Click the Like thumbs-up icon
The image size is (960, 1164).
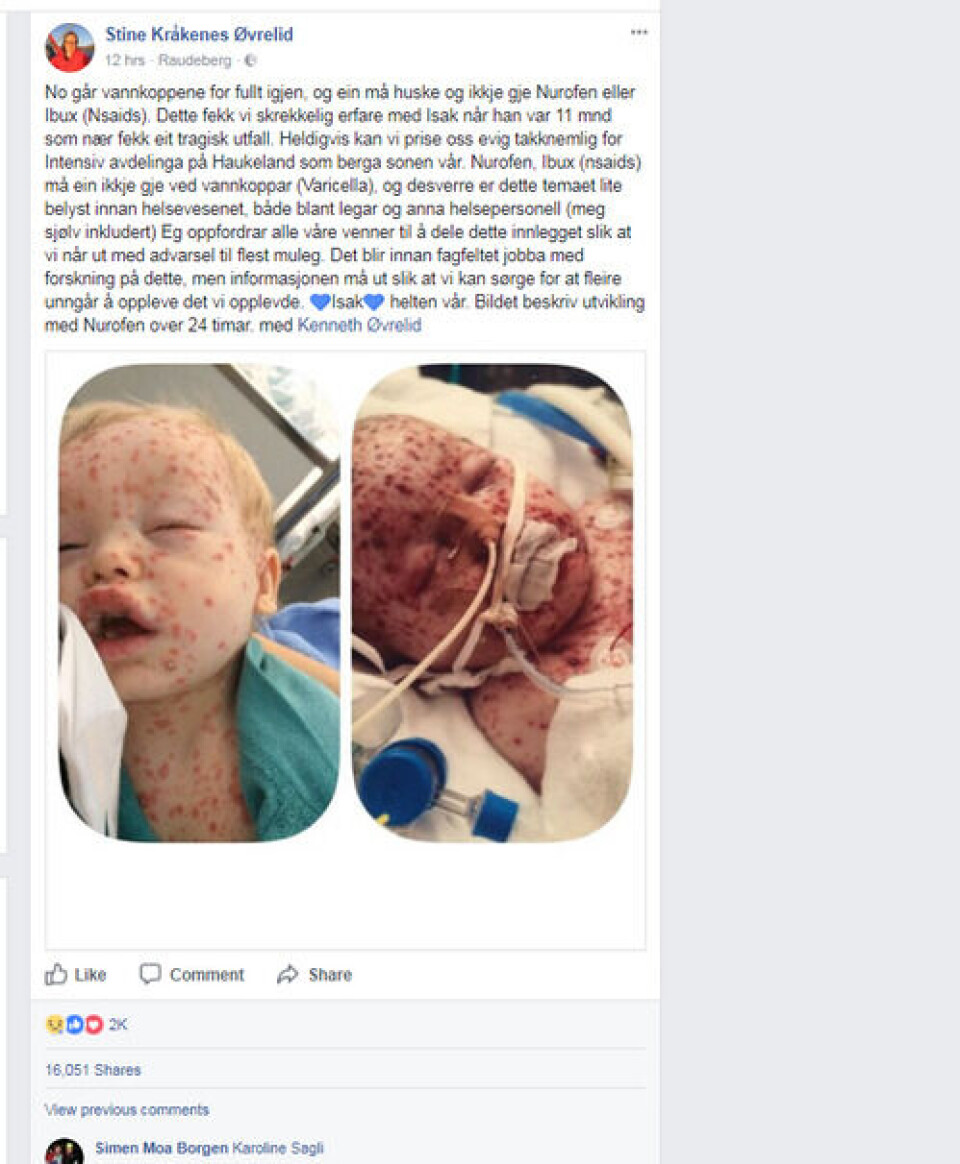[x=56, y=974]
